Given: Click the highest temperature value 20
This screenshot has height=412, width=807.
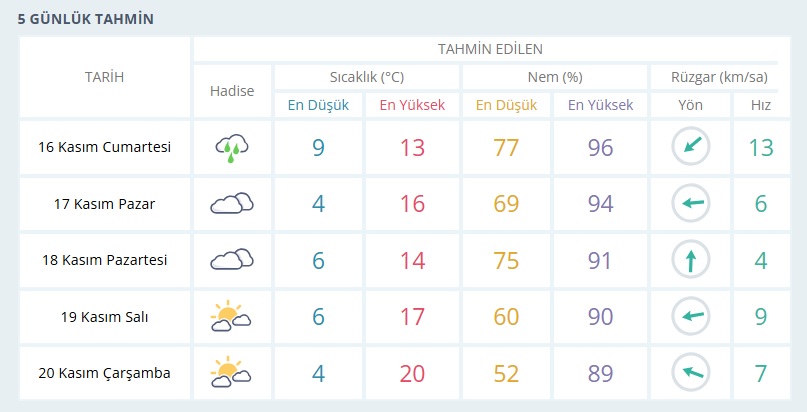Looking at the screenshot, I should (413, 373).
